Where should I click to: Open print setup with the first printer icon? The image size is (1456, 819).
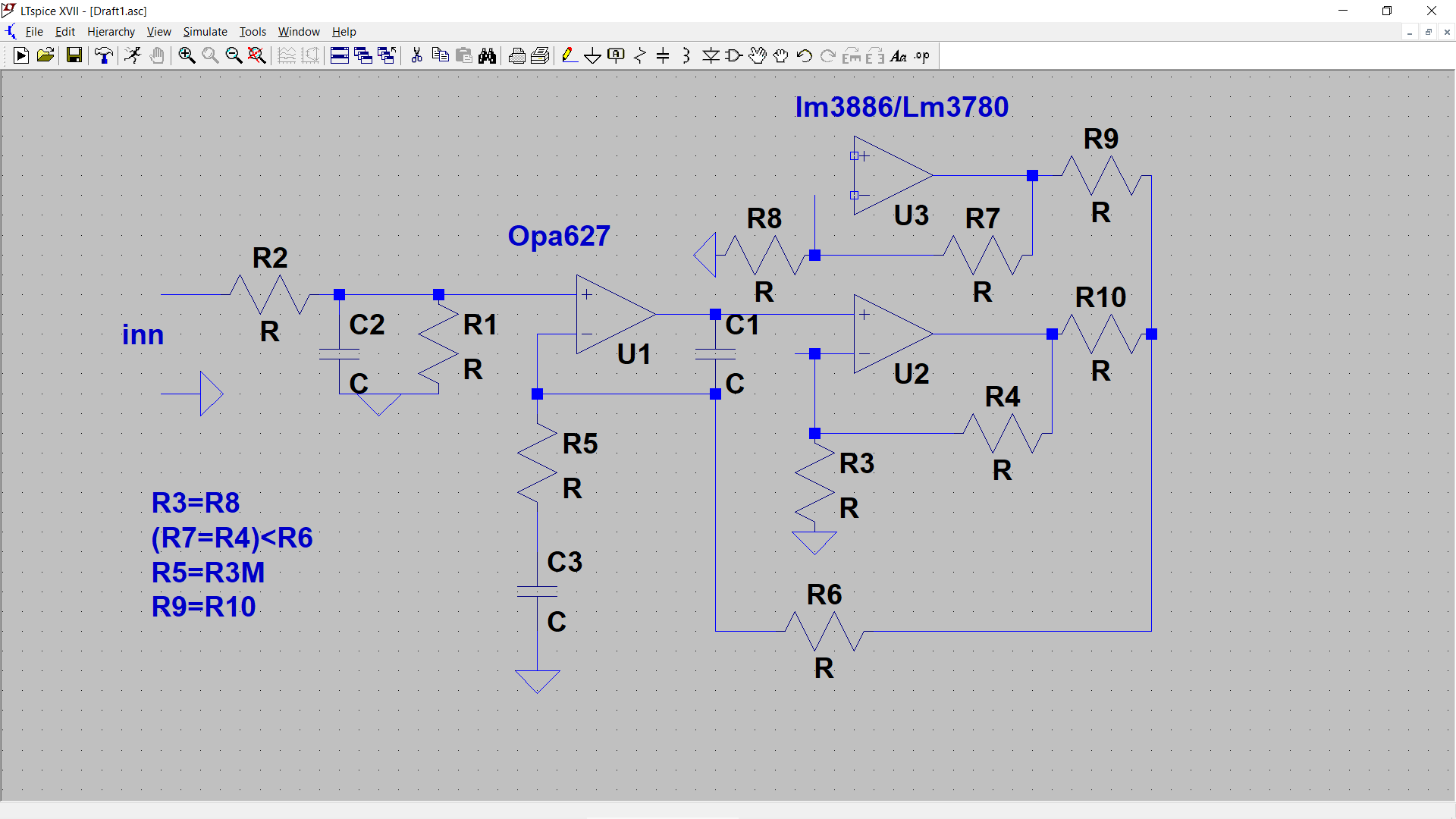point(516,55)
